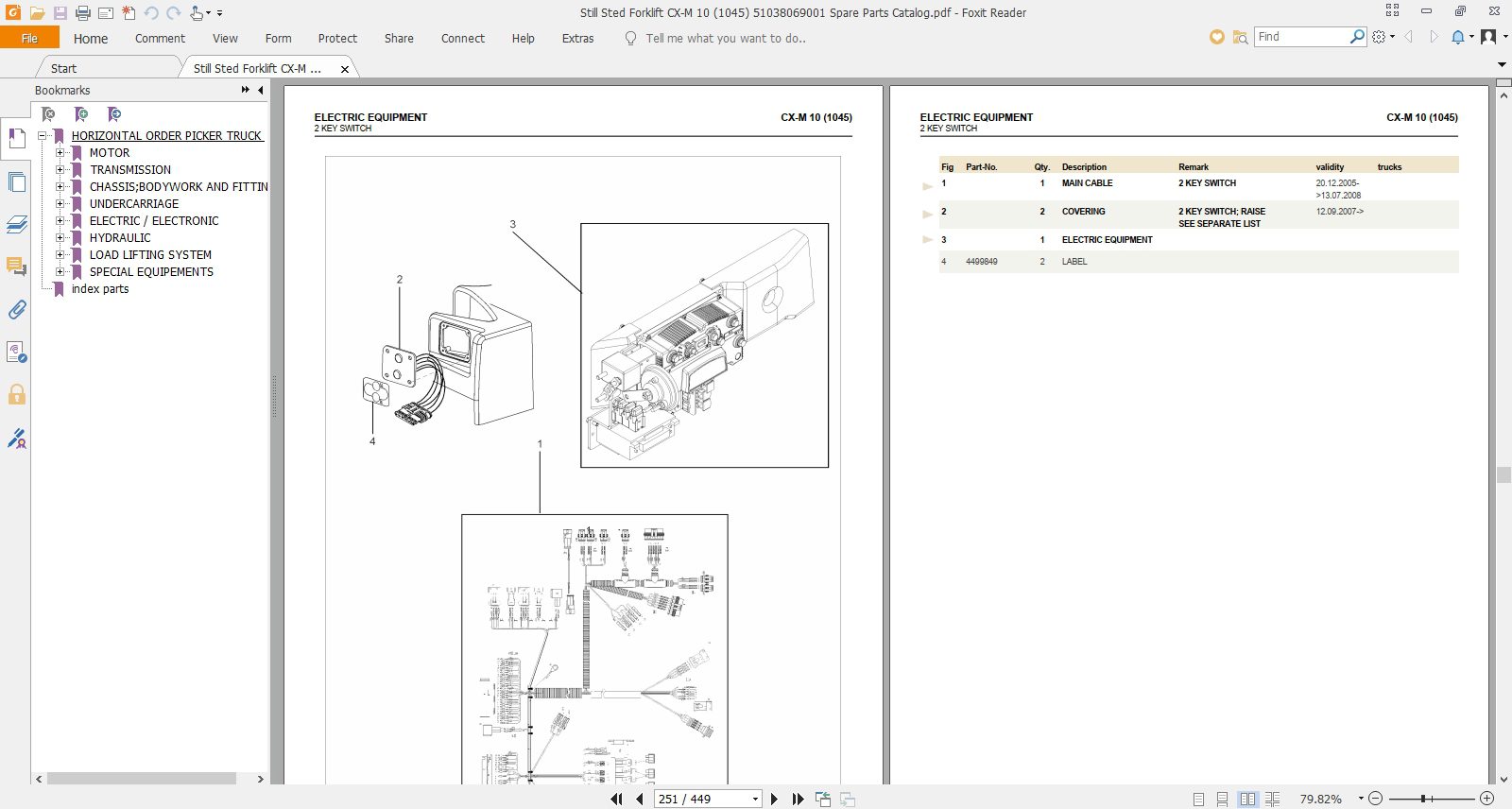This screenshot has width=1512, height=809.
Task: Click the Redo arrow icon
Action: tap(173, 13)
